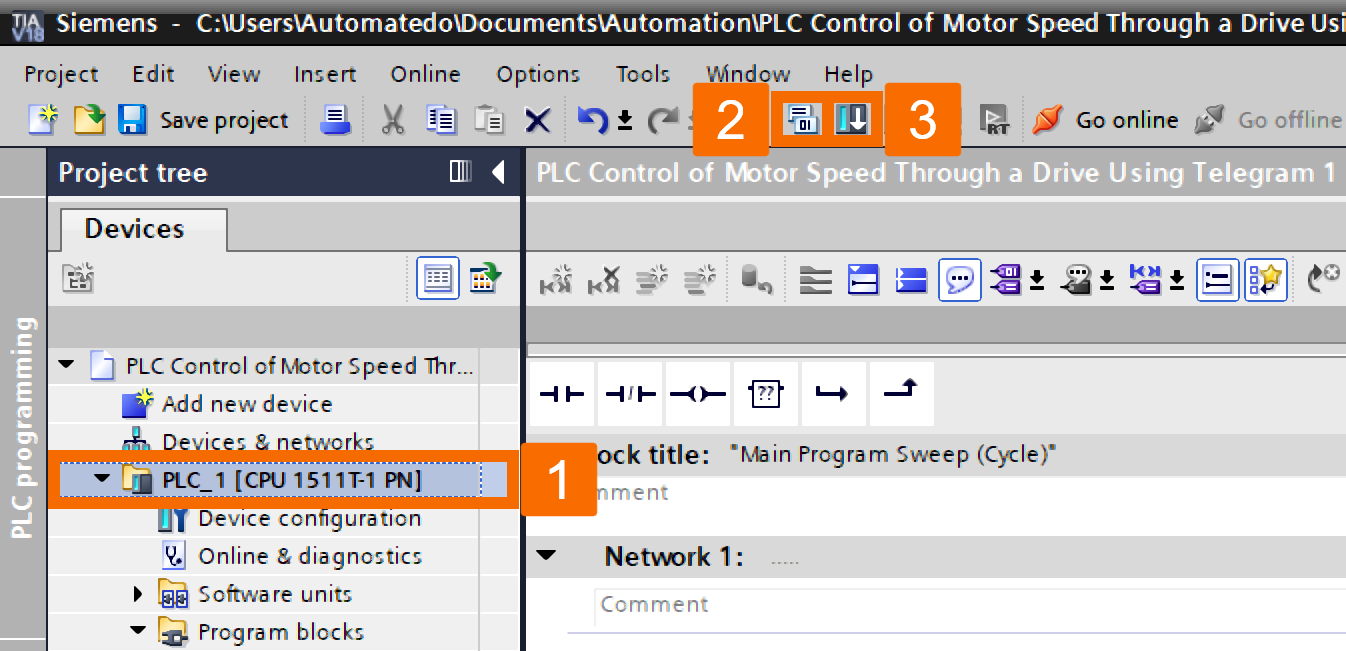The height and width of the screenshot is (651, 1346).
Task: Expand the Software units node
Action: pyautogui.click(x=139, y=594)
